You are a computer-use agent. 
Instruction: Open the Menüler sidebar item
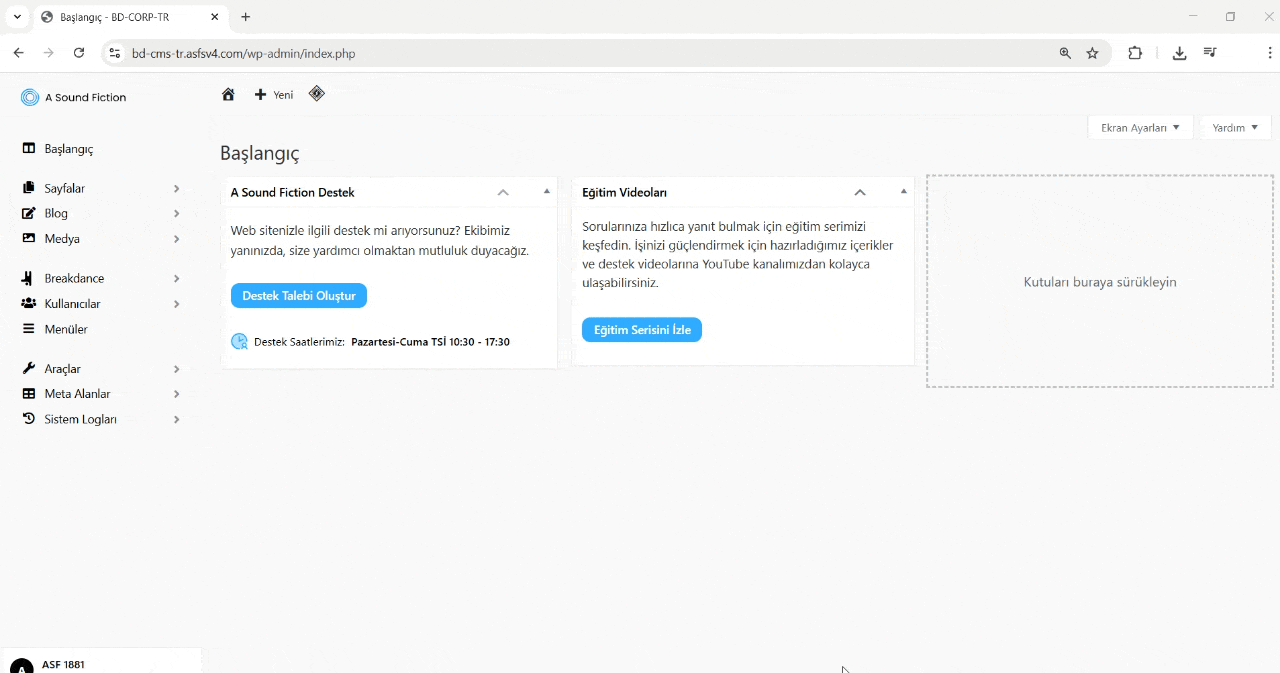[x=66, y=330]
